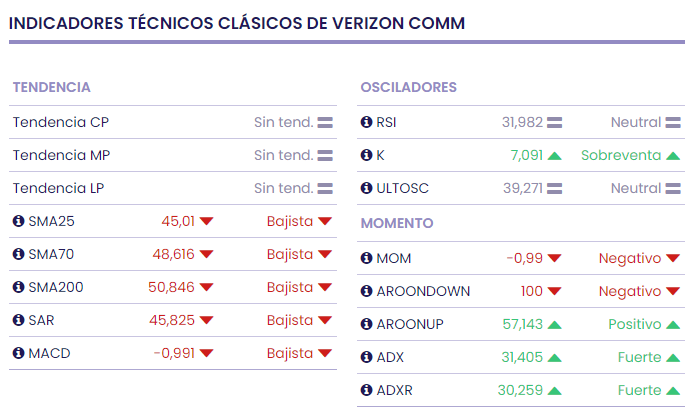The width and height of the screenshot is (694, 416).
Task: Click the info icon next to SAR
Action: [x=18, y=320]
